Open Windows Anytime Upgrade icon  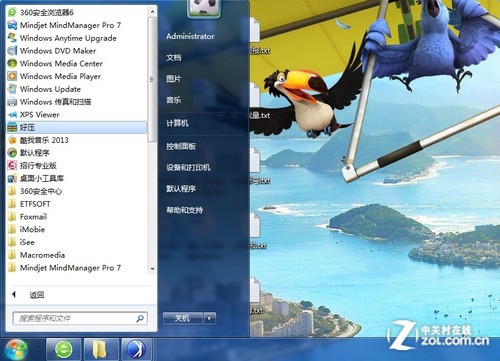tap(12, 38)
